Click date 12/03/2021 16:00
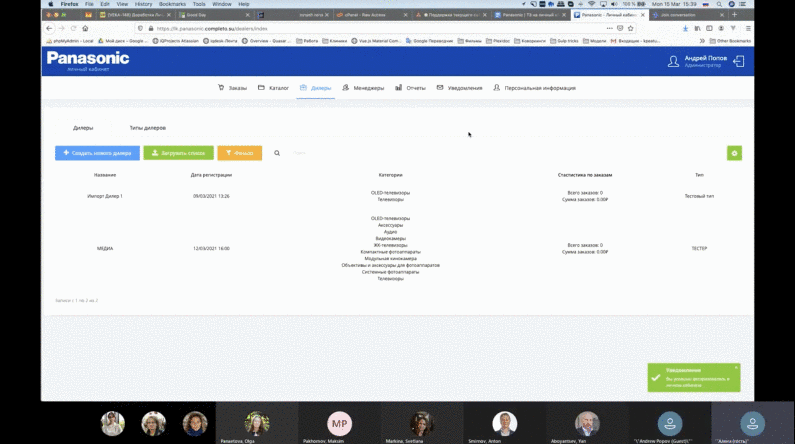Viewport: 795px width, 444px height. pyautogui.click(x=211, y=248)
